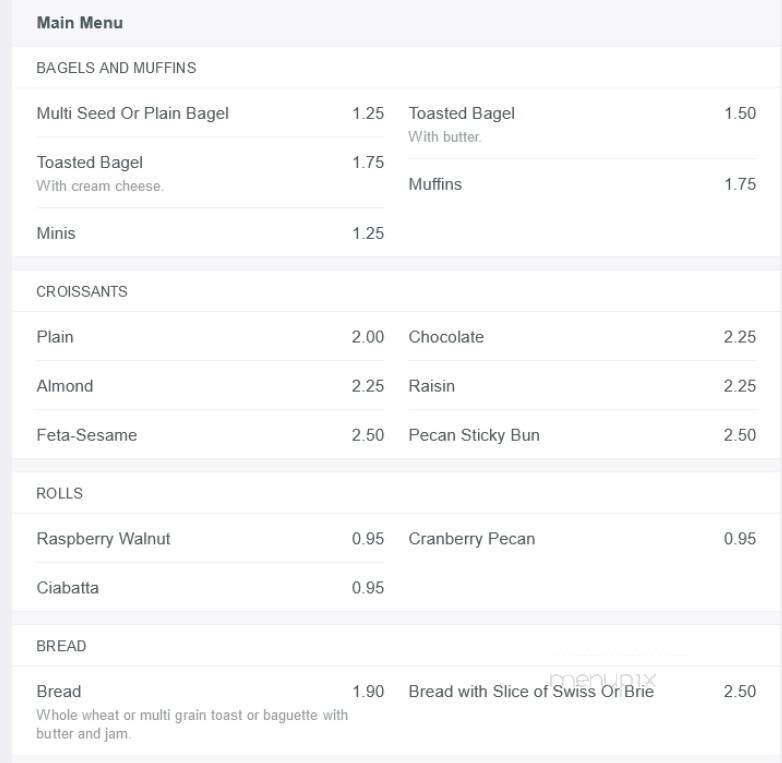Viewport: 782px width, 763px height.
Task: Choose the Raisin croissant item
Action: click(432, 386)
